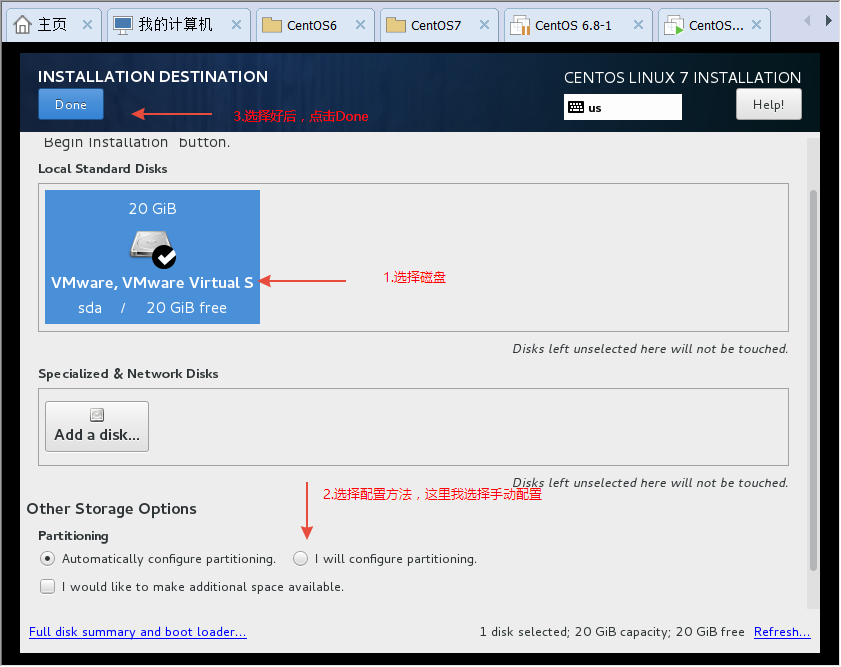841x667 pixels.
Task: Click the keyboard icon next to us
Action: (576, 107)
